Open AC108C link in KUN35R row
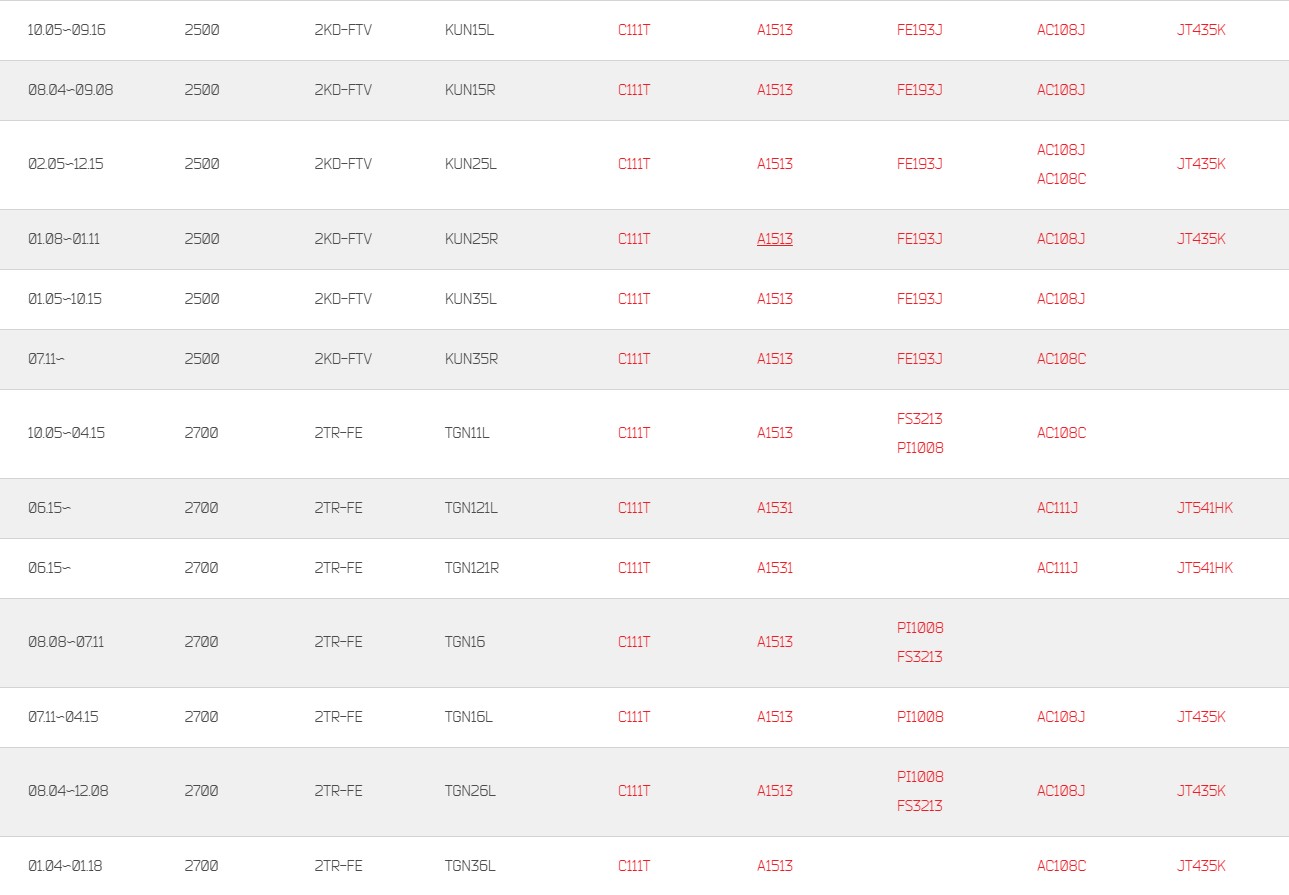The height and width of the screenshot is (895, 1289). [1061, 359]
